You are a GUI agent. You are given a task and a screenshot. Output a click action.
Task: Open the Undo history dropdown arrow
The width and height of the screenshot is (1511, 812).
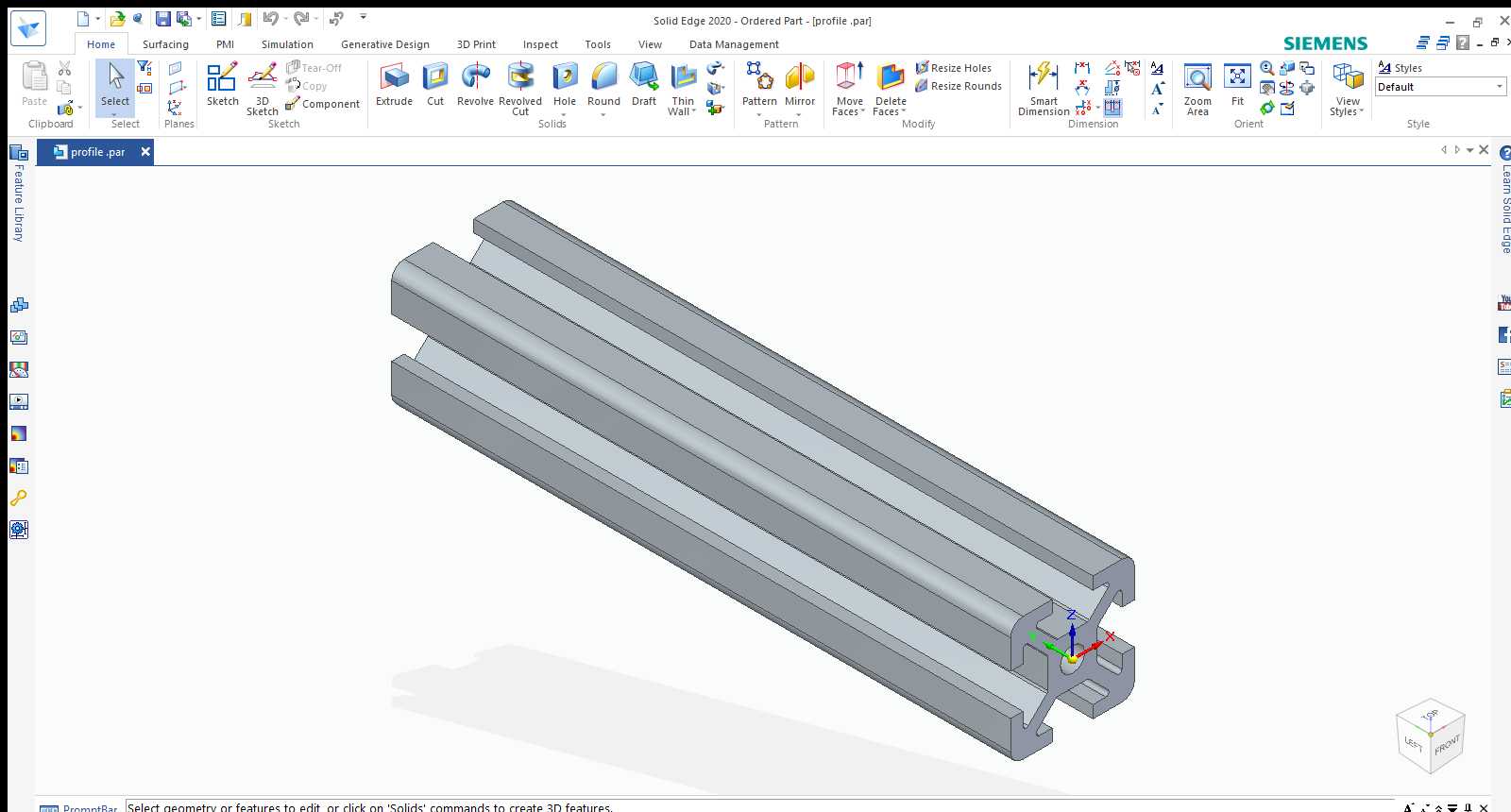point(285,19)
